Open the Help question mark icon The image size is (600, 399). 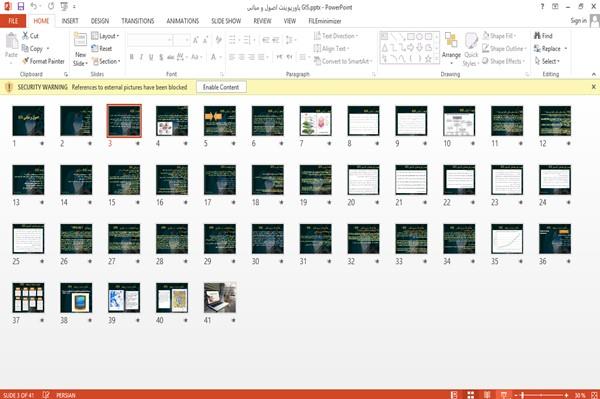pos(542,7)
